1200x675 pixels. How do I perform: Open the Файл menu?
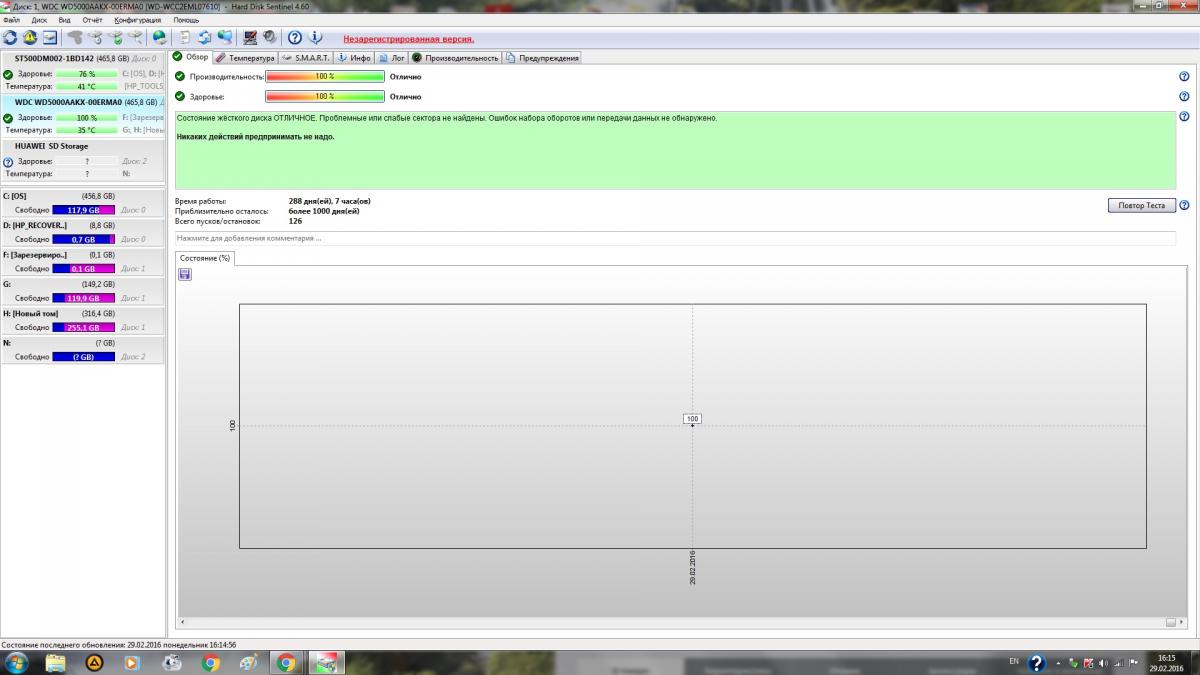pos(11,19)
